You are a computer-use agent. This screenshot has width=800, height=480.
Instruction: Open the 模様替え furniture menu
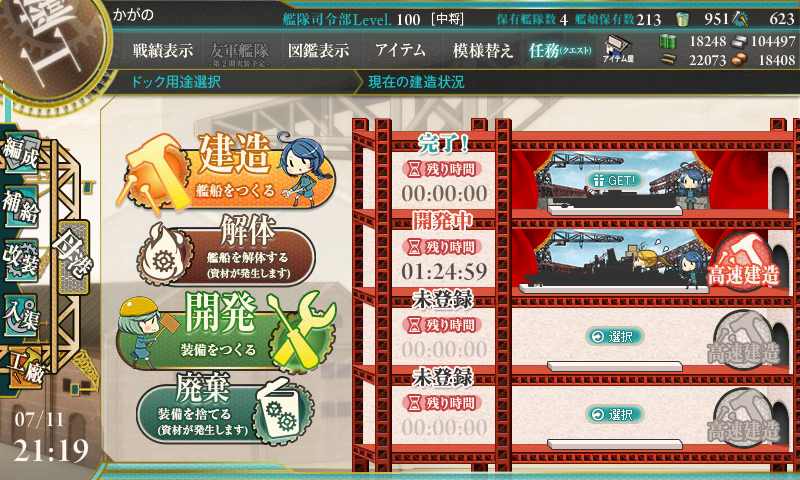pos(483,50)
